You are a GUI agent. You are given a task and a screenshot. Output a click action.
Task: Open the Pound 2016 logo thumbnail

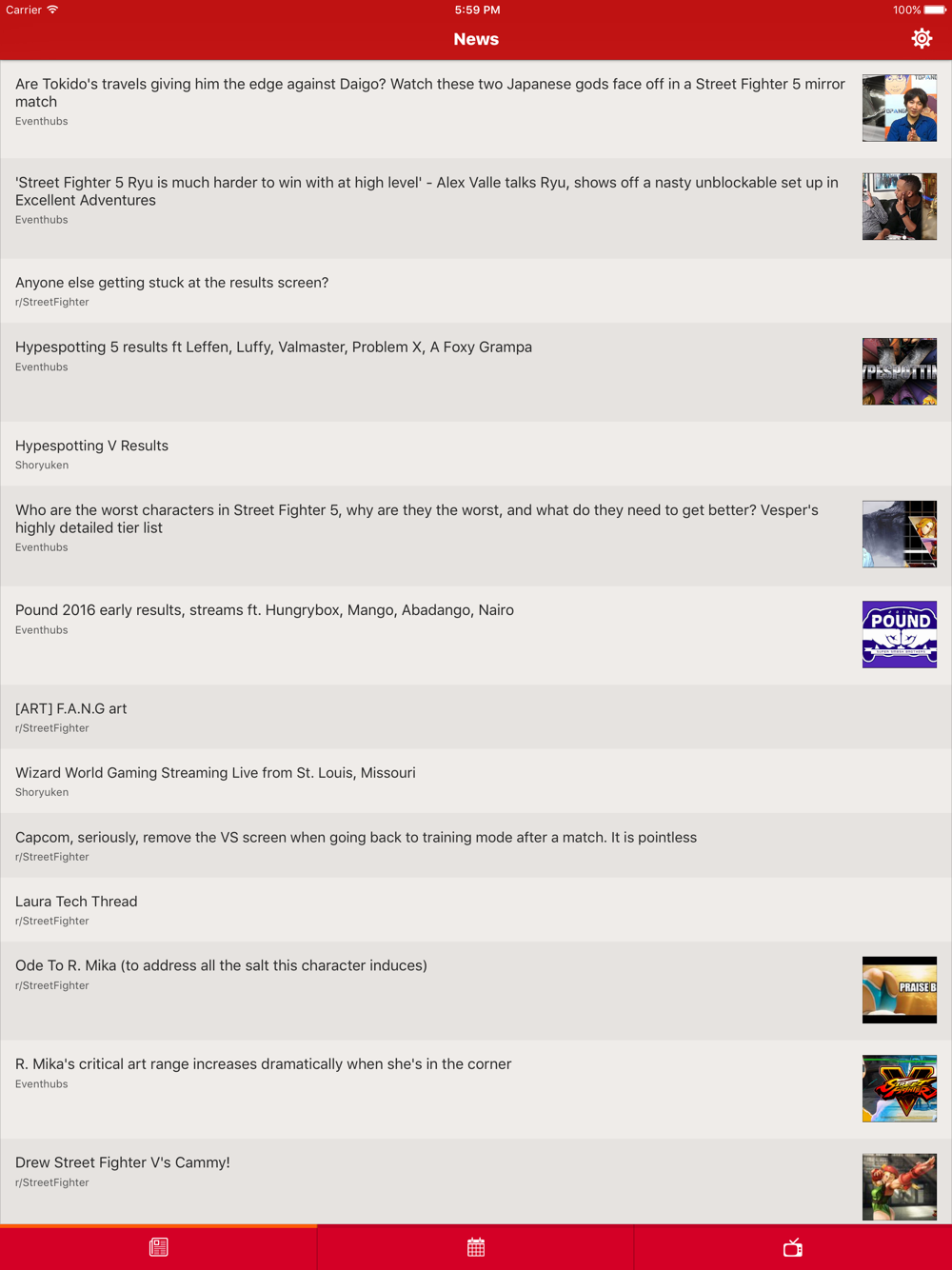pyautogui.click(x=900, y=634)
